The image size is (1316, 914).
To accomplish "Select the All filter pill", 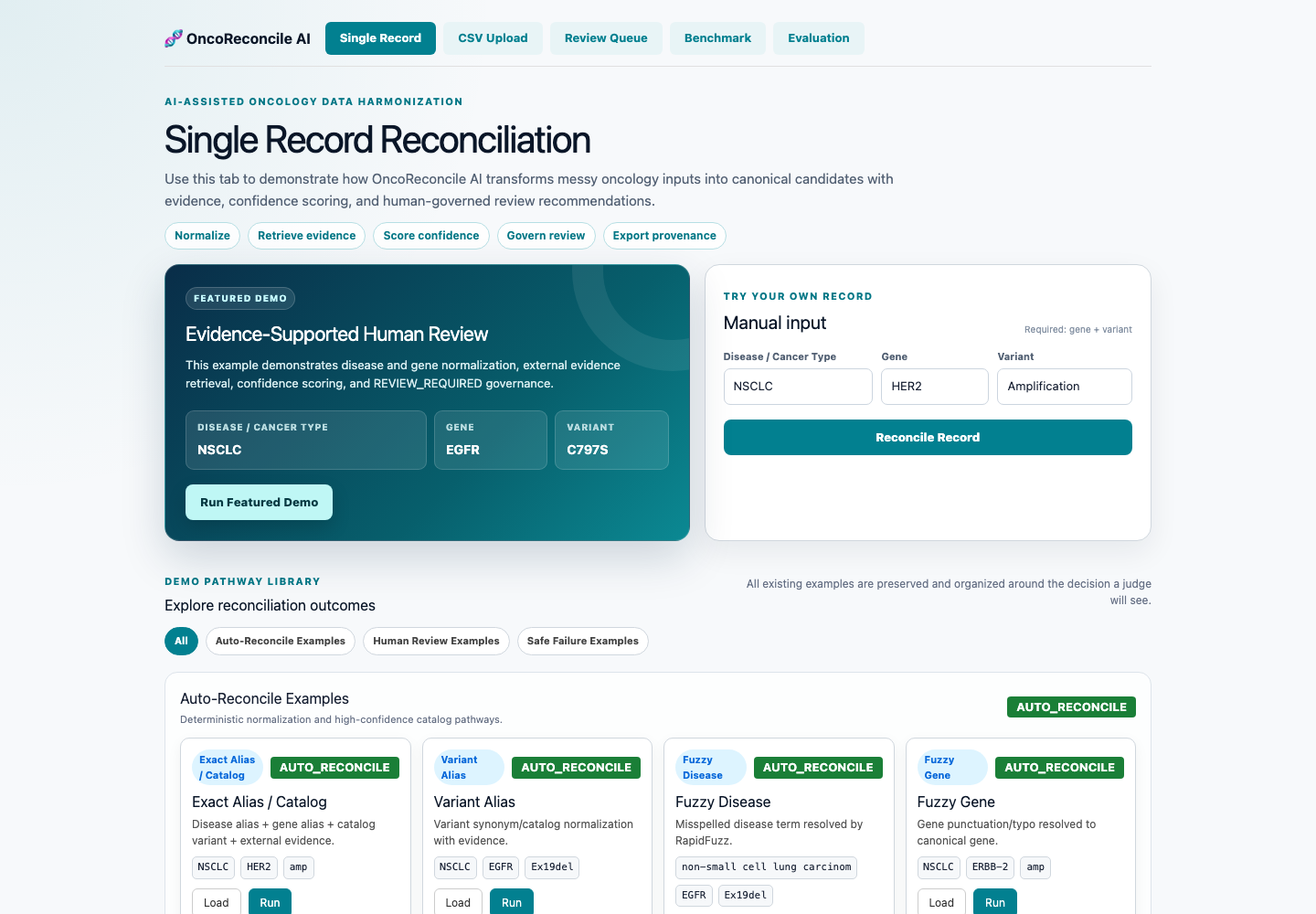I will pos(181,641).
